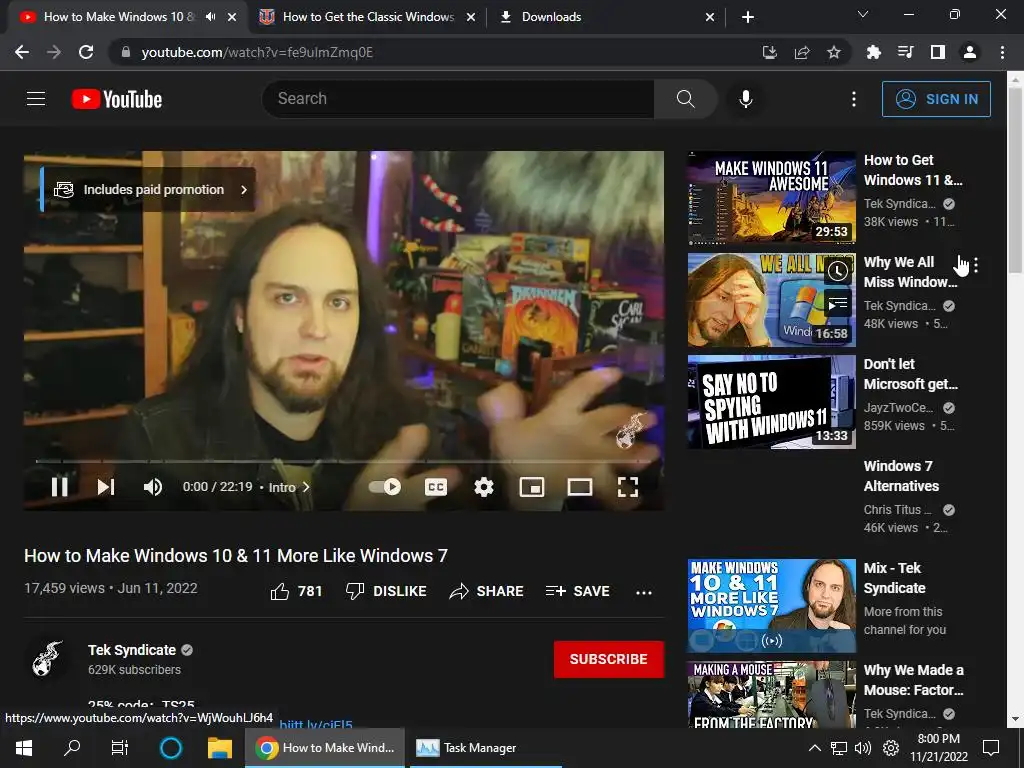Seek on the video progress bar
This screenshot has height=768, width=1024.
344,461
